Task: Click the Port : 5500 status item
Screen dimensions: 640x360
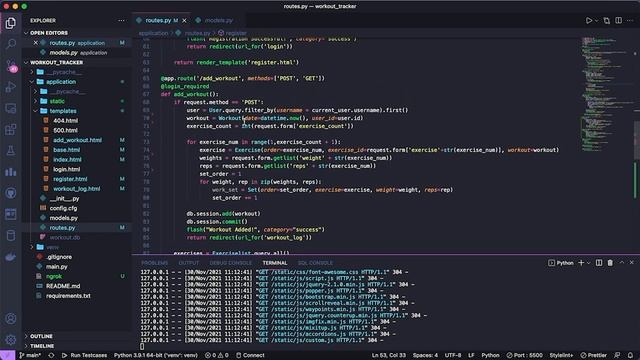Action: [524, 356]
